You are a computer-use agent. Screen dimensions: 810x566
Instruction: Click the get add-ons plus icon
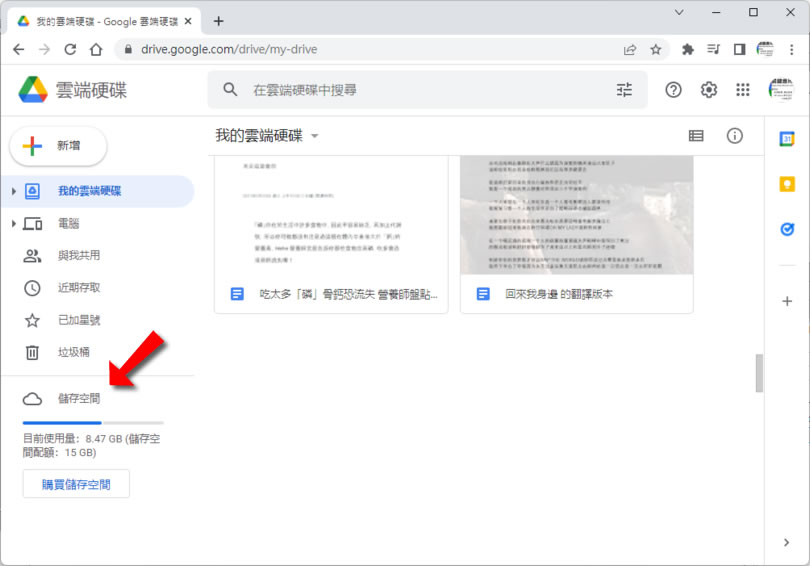tap(787, 301)
